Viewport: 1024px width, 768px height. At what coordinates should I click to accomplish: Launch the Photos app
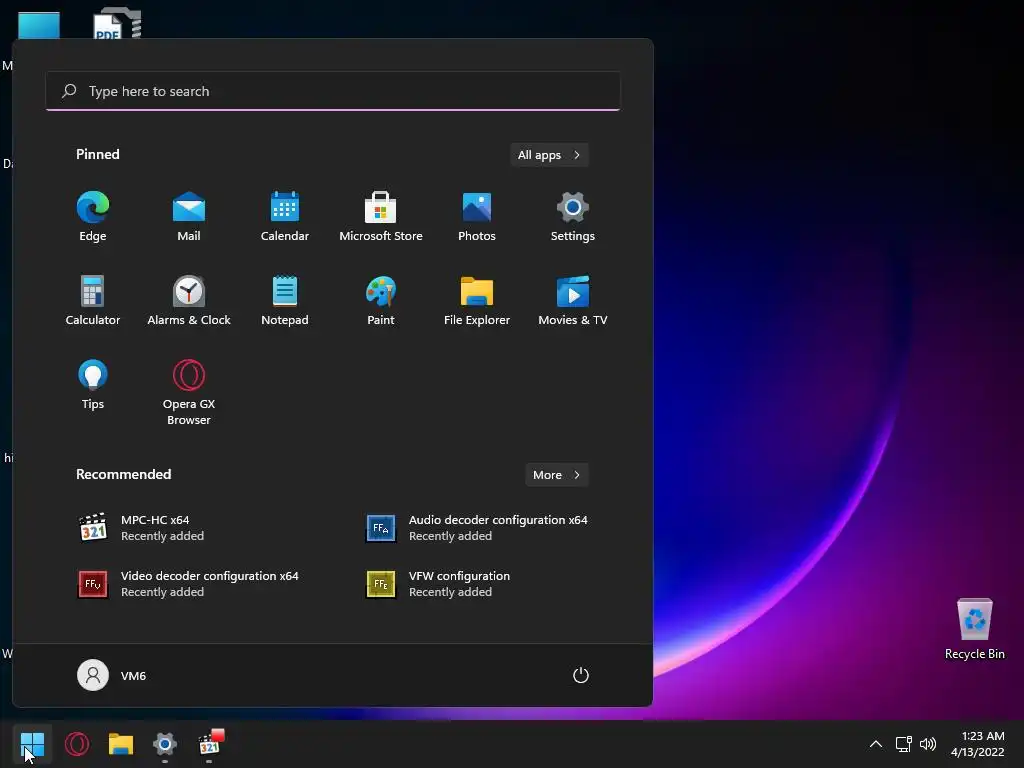[x=477, y=217]
